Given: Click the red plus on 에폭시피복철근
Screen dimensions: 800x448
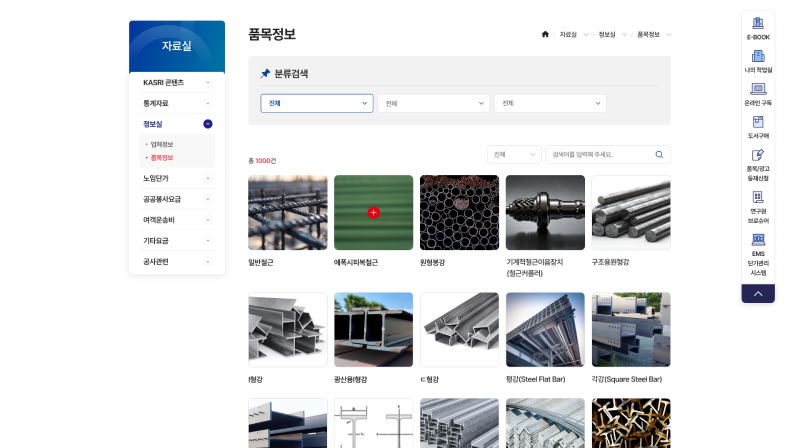Looking at the screenshot, I should tap(373, 212).
